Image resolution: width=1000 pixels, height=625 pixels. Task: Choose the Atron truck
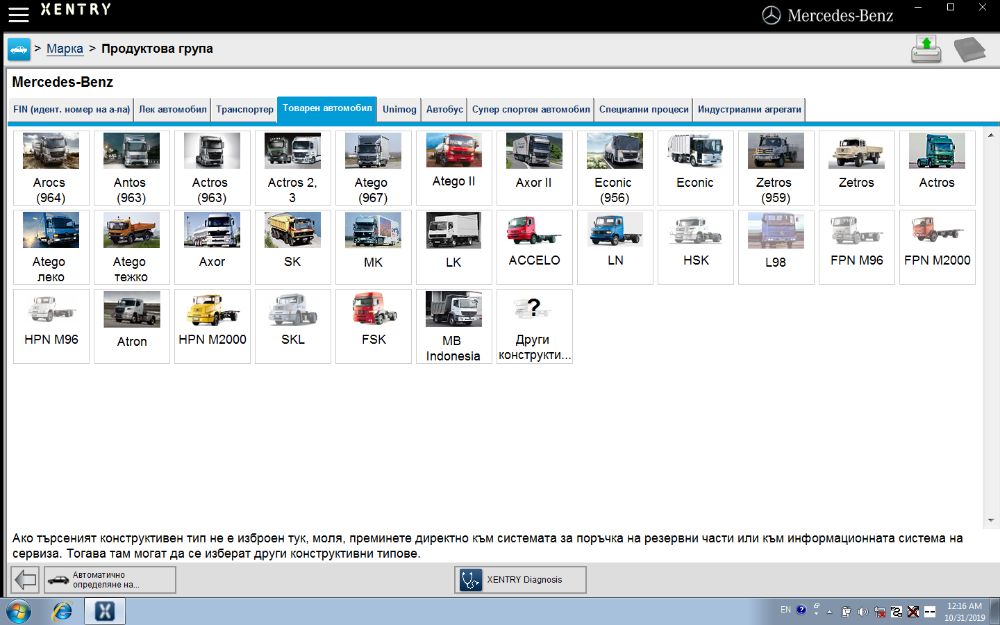[x=131, y=327]
